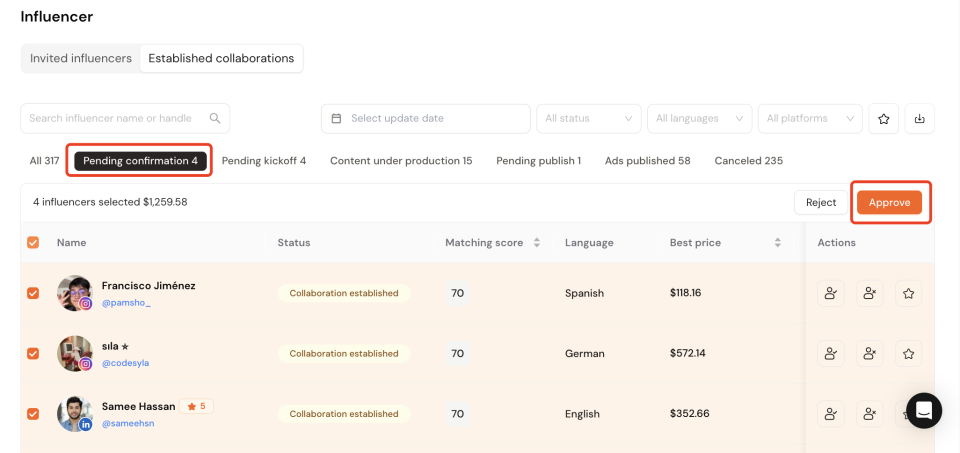The height and width of the screenshot is (453, 960).
Task: Select the Pending kickoff 4 tab
Action: (264, 161)
